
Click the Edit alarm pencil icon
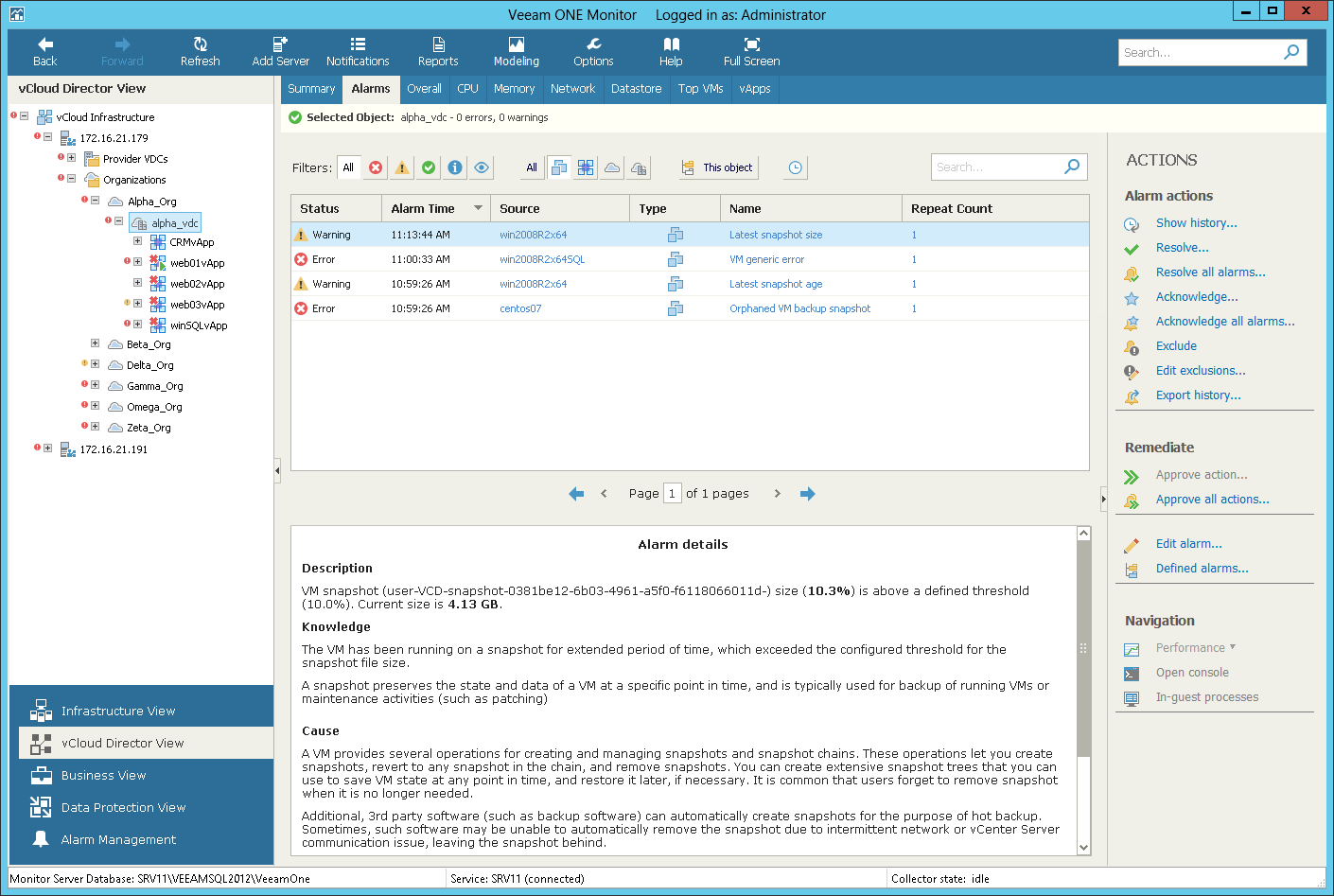(1132, 545)
